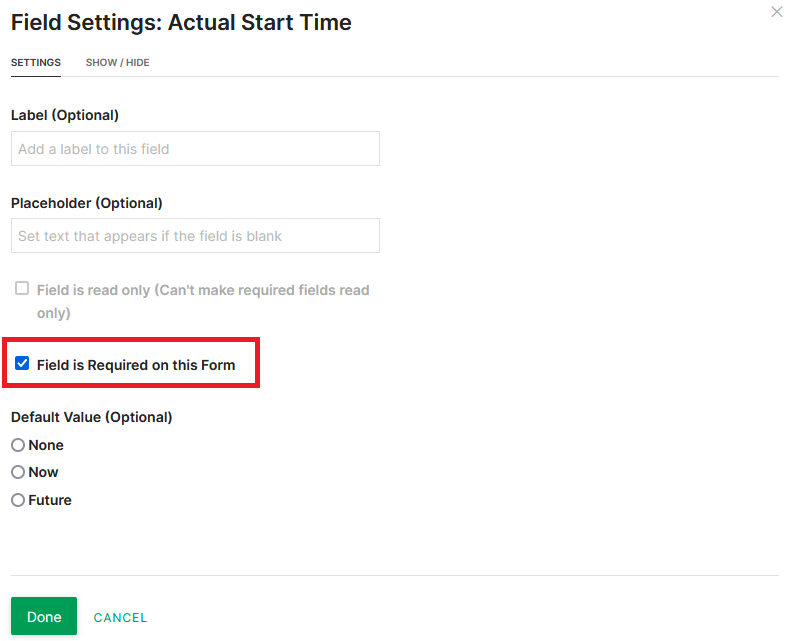Screen dimensions: 788x641
Task: Close the Field Settings dialog with X
Action: click(x=776, y=12)
